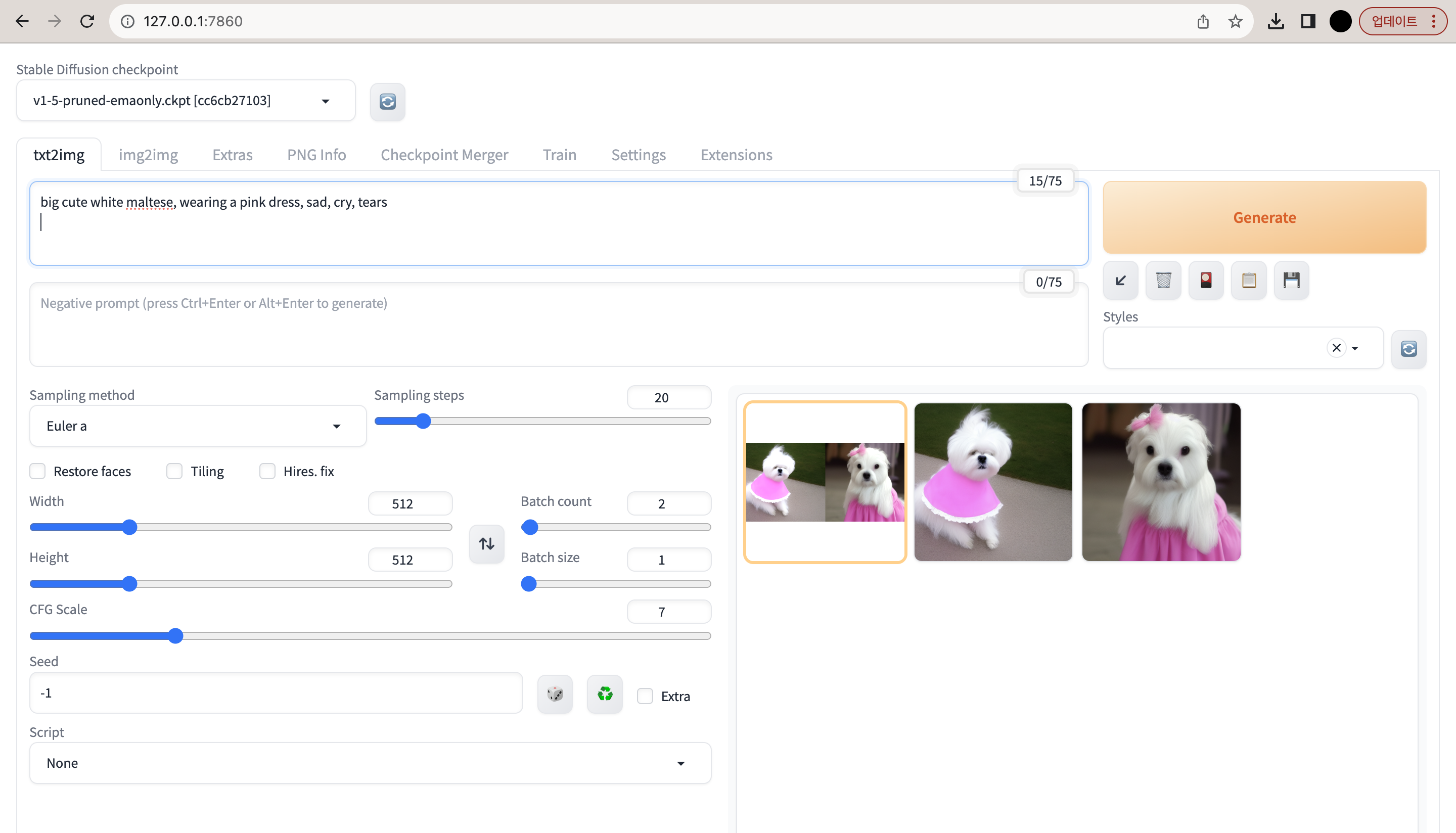Enable the Hires. fix checkbox
This screenshot has width=1456, height=833.
[x=267, y=472]
